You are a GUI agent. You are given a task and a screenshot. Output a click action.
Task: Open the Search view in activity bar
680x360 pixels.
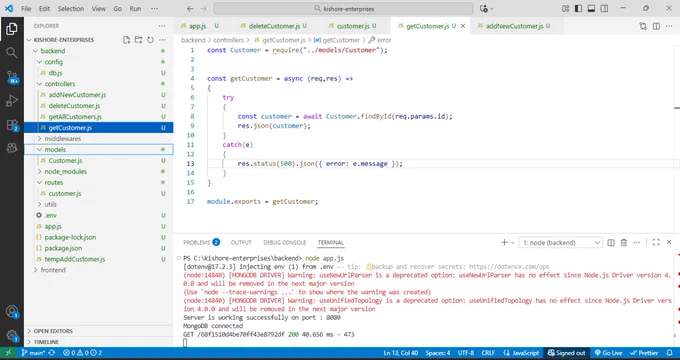coord(12,53)
